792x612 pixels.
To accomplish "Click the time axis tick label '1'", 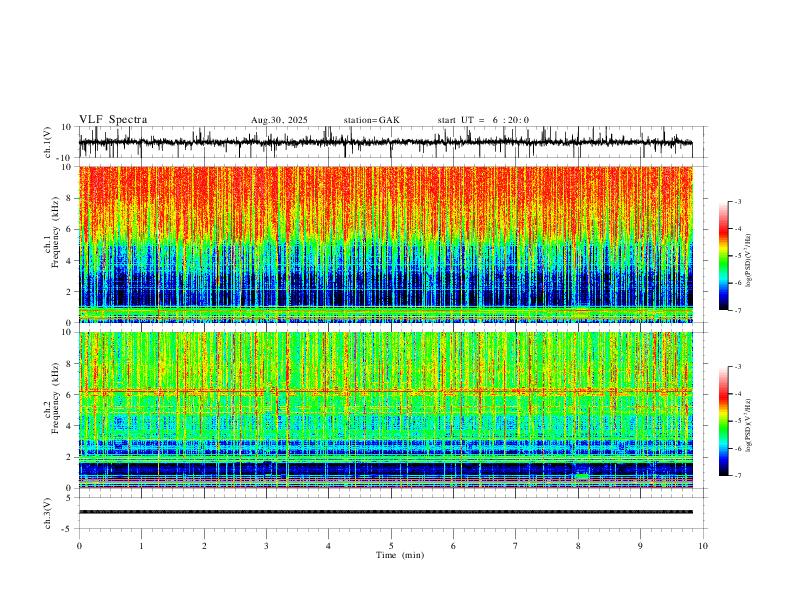I will tap(141, 546).
